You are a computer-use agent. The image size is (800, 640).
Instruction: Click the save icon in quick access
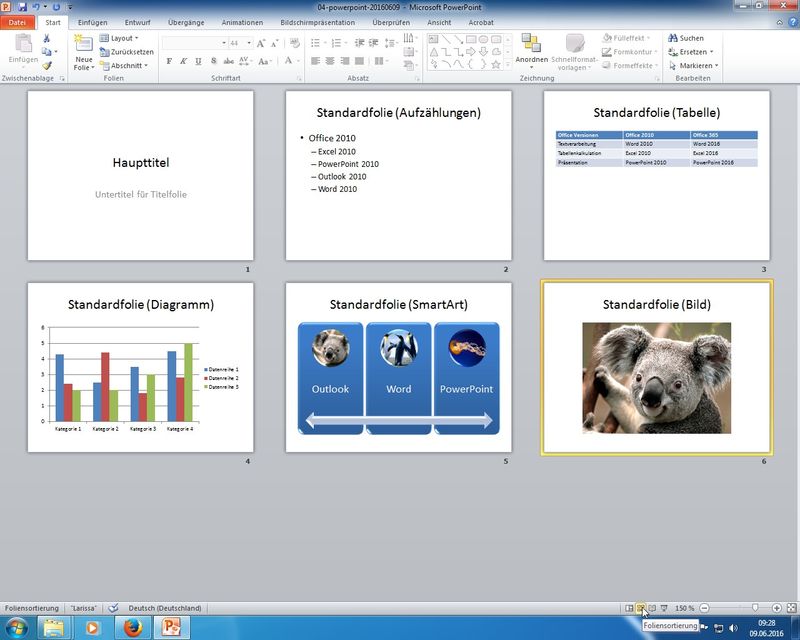tap(21, 7)
